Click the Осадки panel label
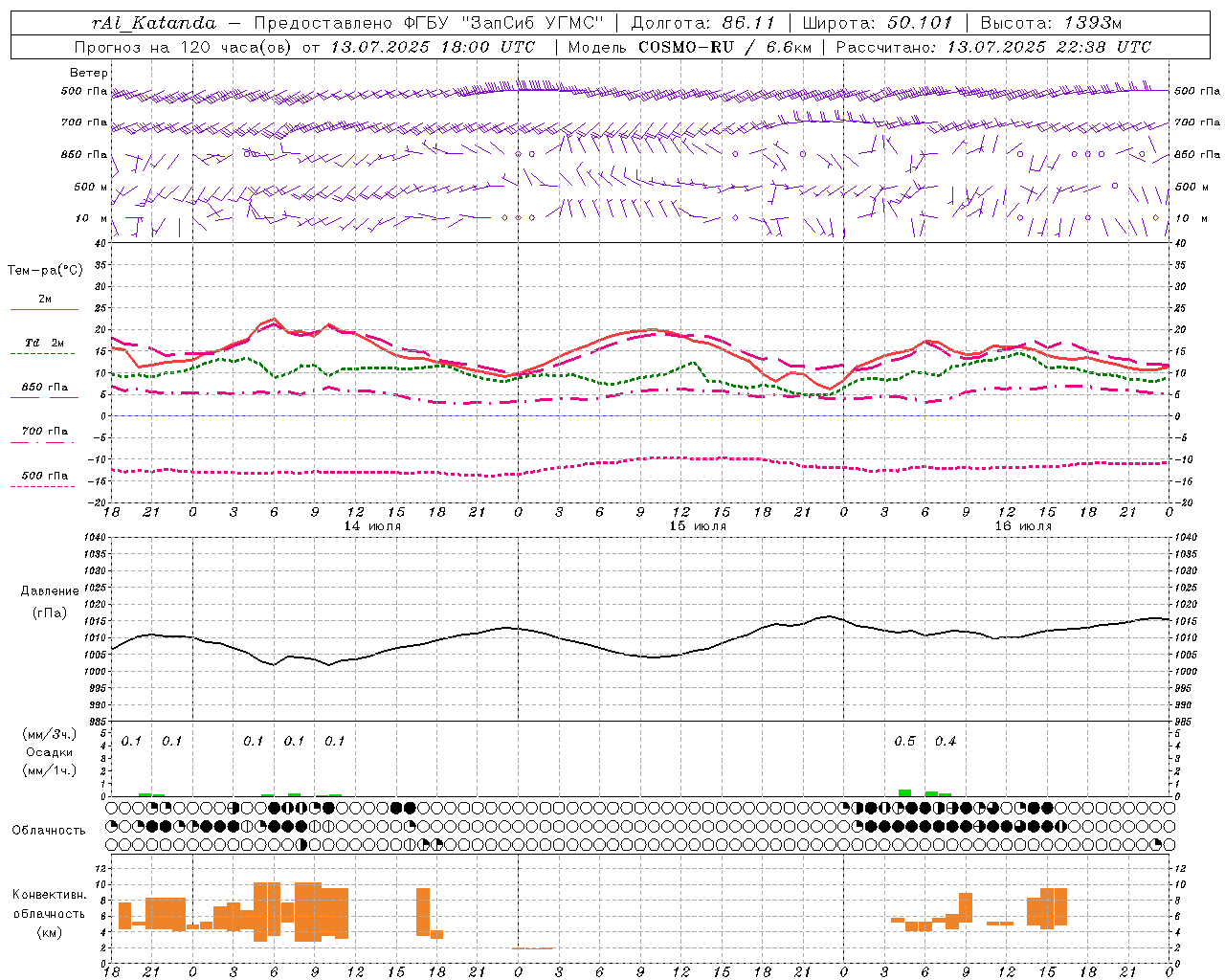This screenshot has height=980, width=1225. tap(50, 753)
